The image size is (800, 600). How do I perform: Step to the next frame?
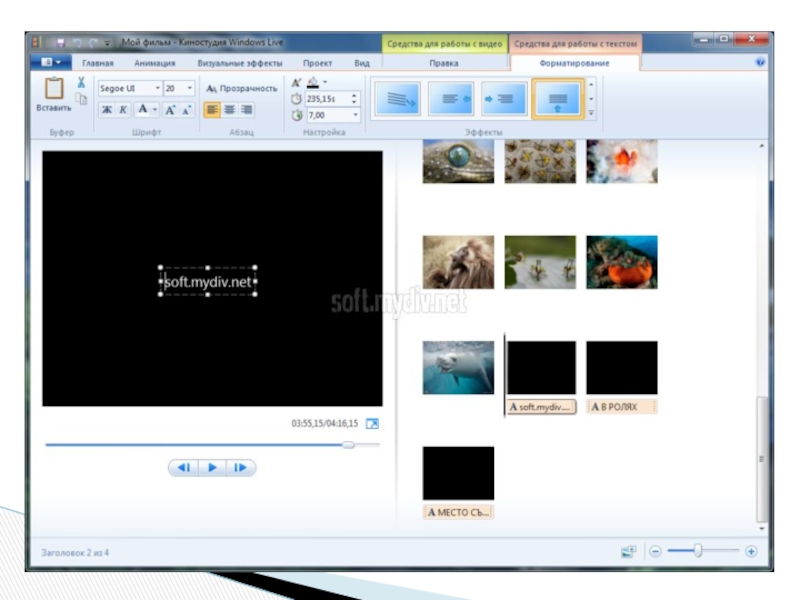(x=241, y=467)
